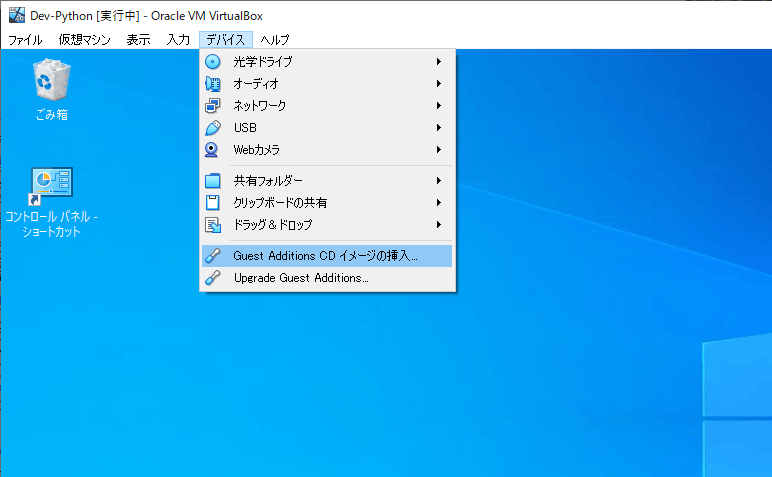Select the オーディオ menu label
772x477 pixels.
tap(256, 84)
